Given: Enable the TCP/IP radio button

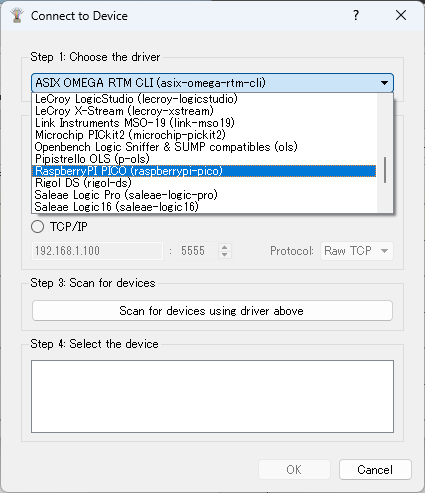Looking at the screenshot, I should click(x=37, y=227).
